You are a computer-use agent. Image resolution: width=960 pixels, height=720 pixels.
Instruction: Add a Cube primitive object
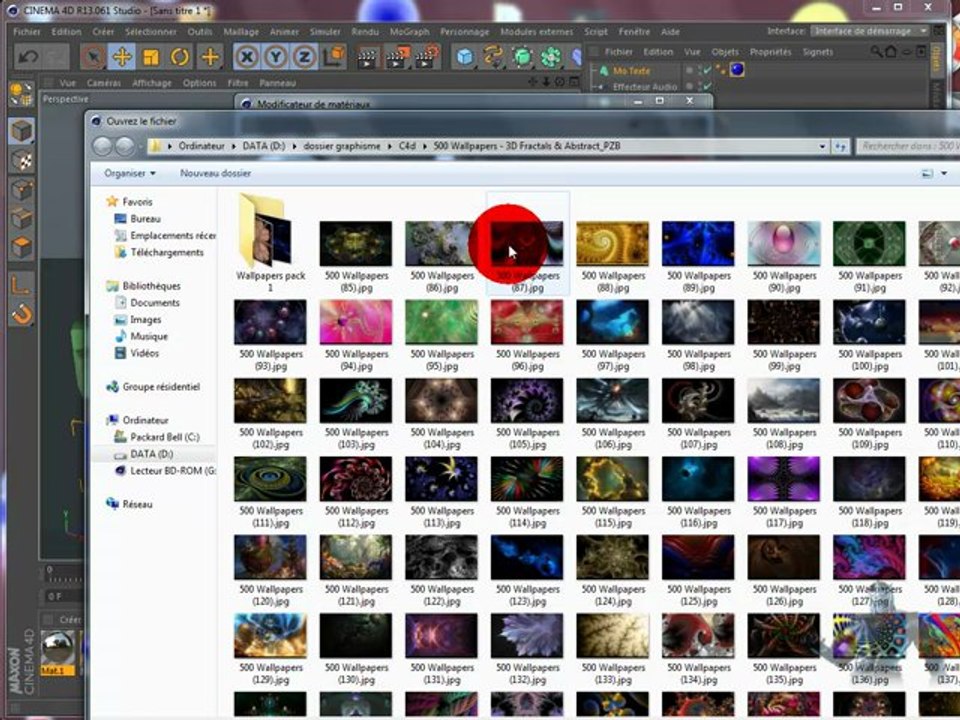pos(465,57)
